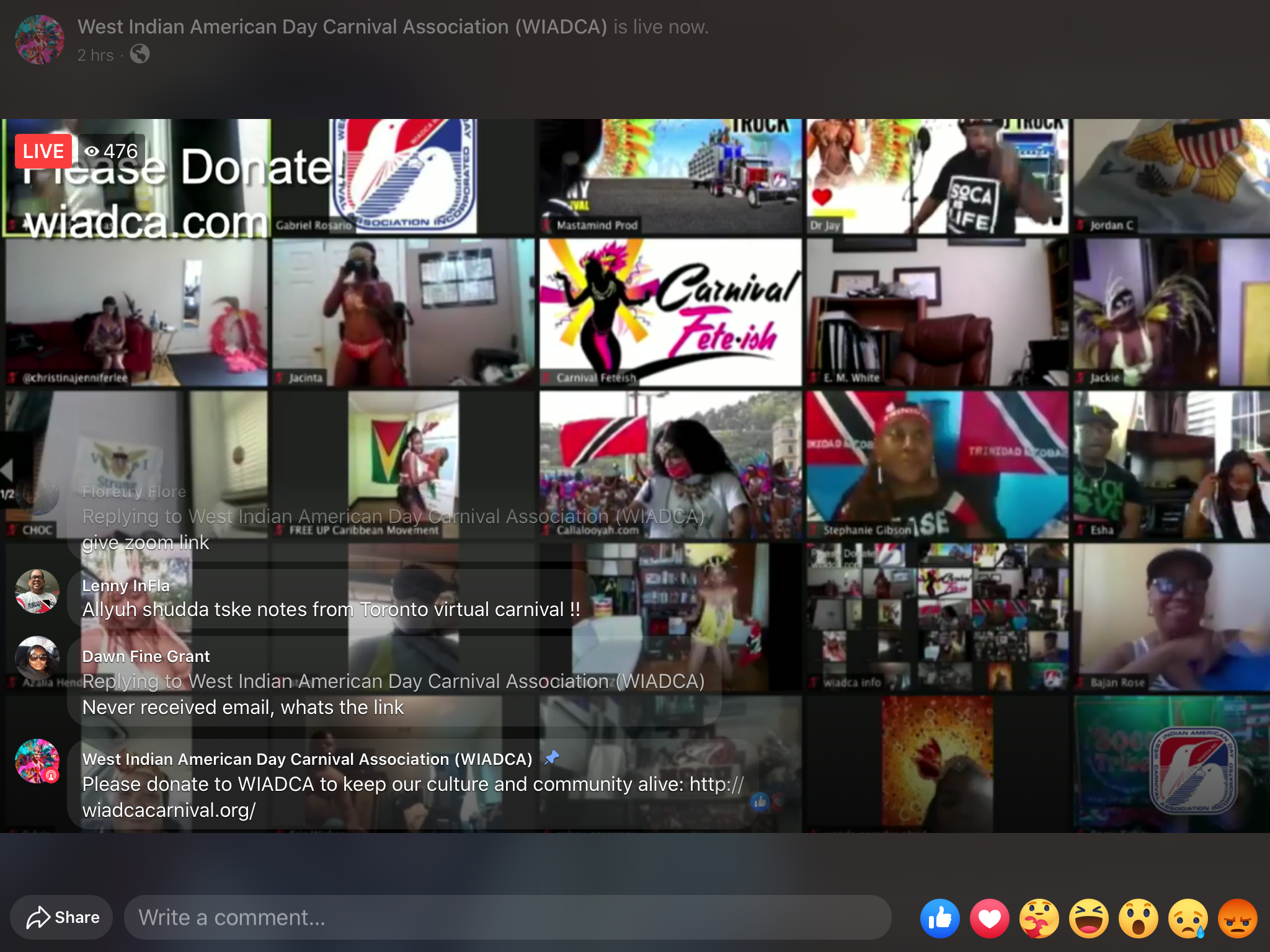Send the Haha laughing reaction
Image resolution: width=1270 pixels, height=952 pixels.
[x=1089, y=918]
